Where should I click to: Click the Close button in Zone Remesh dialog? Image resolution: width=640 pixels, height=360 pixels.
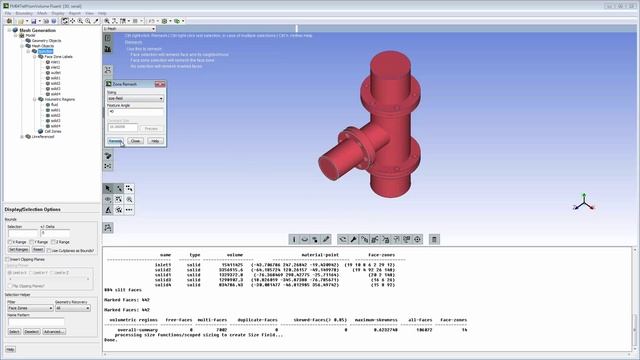pos(135,141)
